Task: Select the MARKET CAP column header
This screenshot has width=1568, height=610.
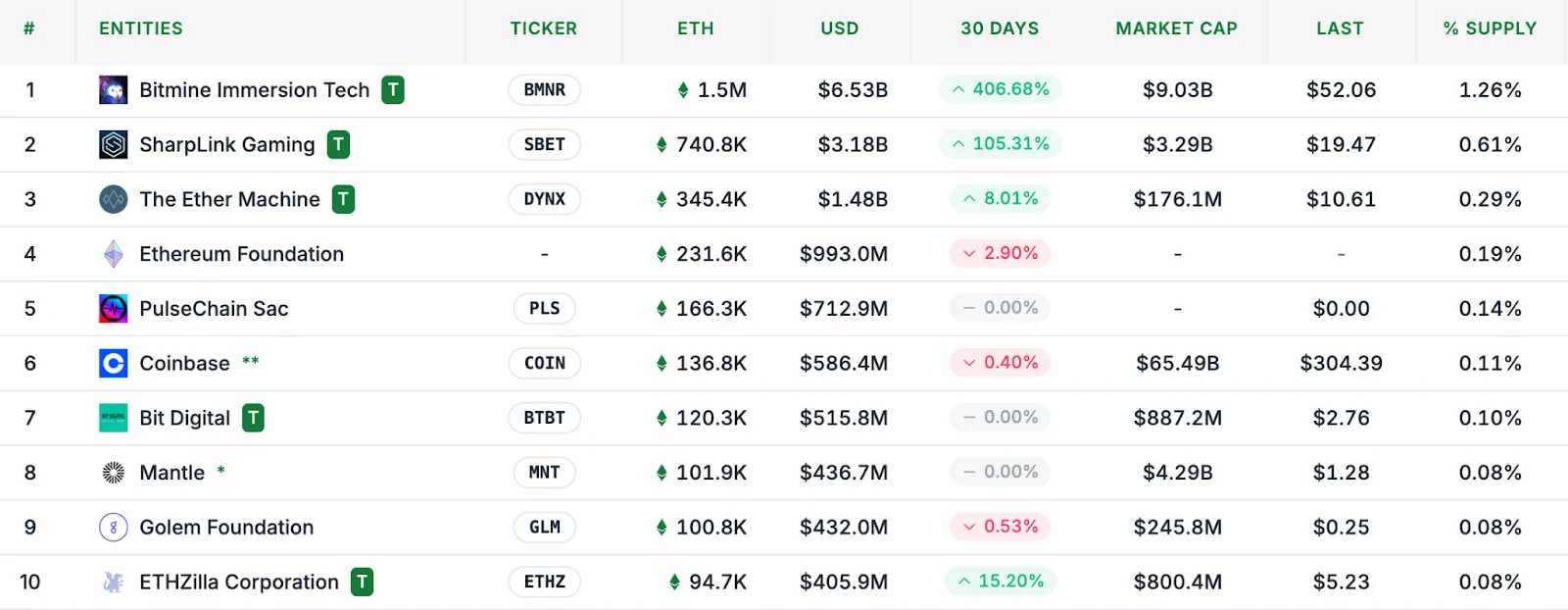Action: (x=1178, y=28)
